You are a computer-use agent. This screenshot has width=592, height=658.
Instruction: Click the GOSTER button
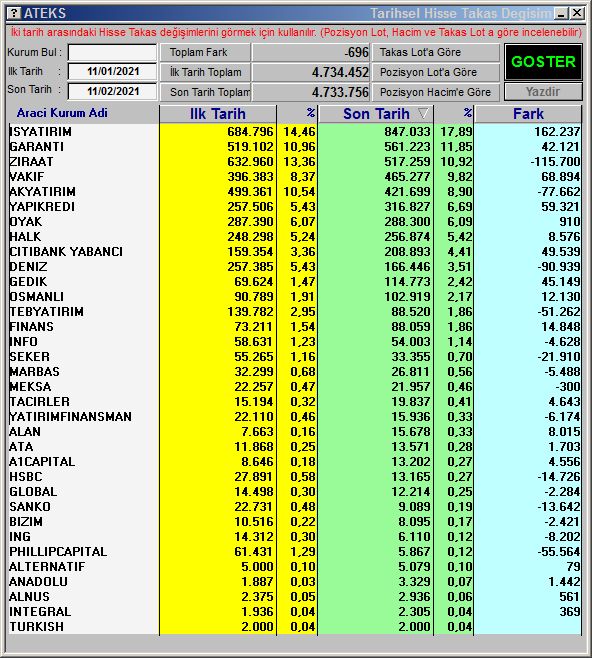[x=543, y=62]
